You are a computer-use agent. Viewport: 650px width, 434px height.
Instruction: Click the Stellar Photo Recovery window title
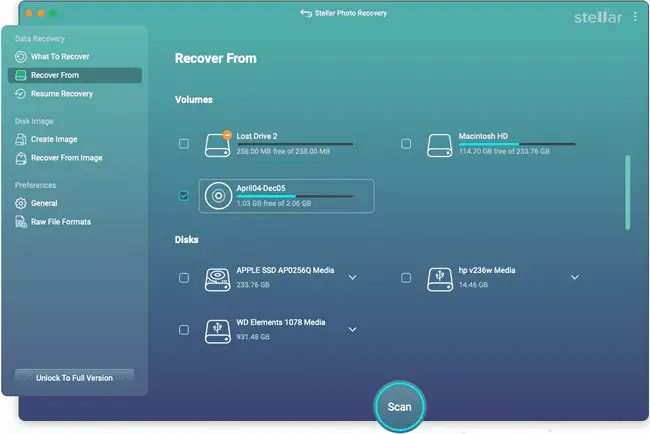(351, 13)
